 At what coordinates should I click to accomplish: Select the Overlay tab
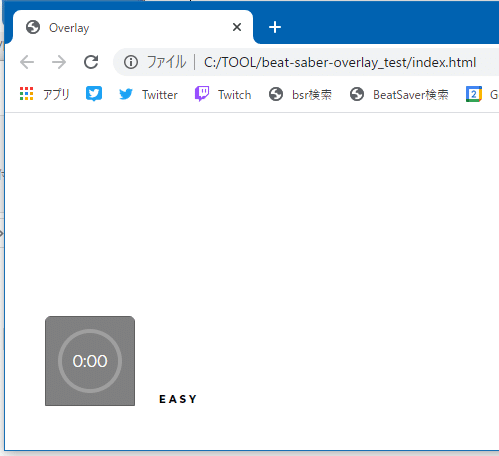133,27
